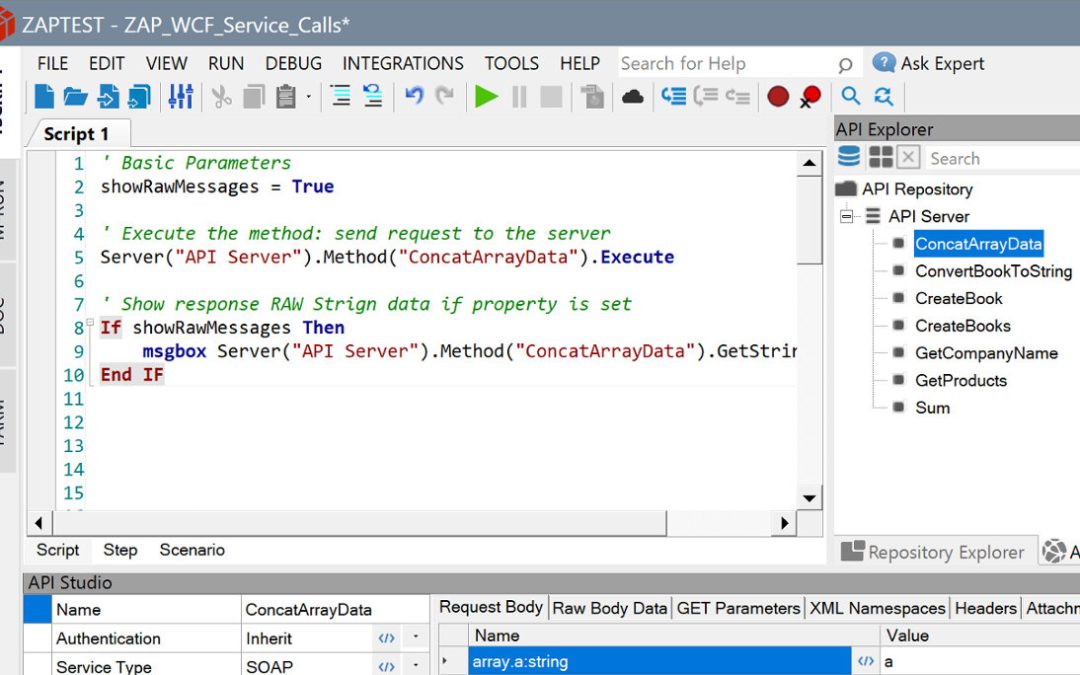
Task: Open the Service Type dropdown arrow
Action: click(415, 667)
